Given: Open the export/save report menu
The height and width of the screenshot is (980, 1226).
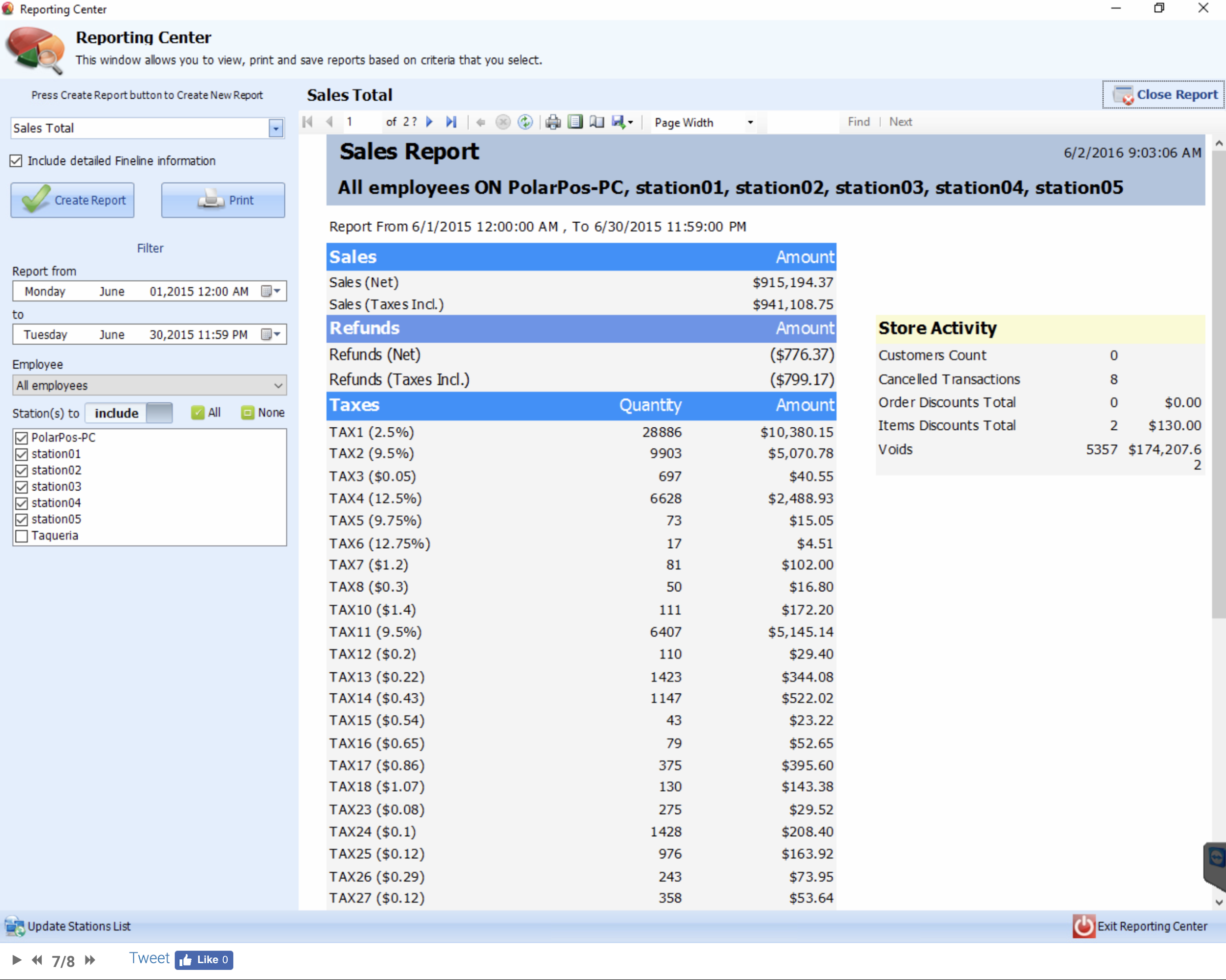Looking at the screenshot, I should pos(622,122).
